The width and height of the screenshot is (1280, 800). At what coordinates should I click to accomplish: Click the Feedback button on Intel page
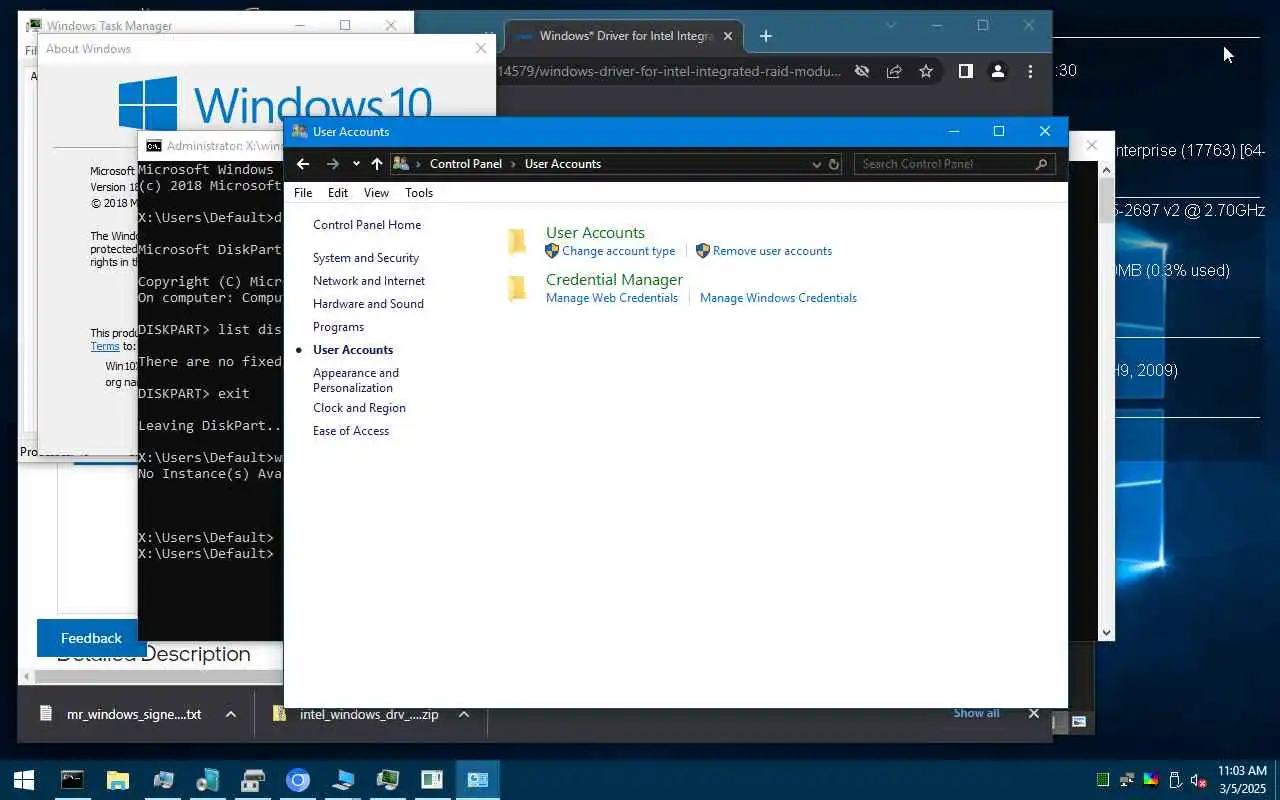pos(91,638)
